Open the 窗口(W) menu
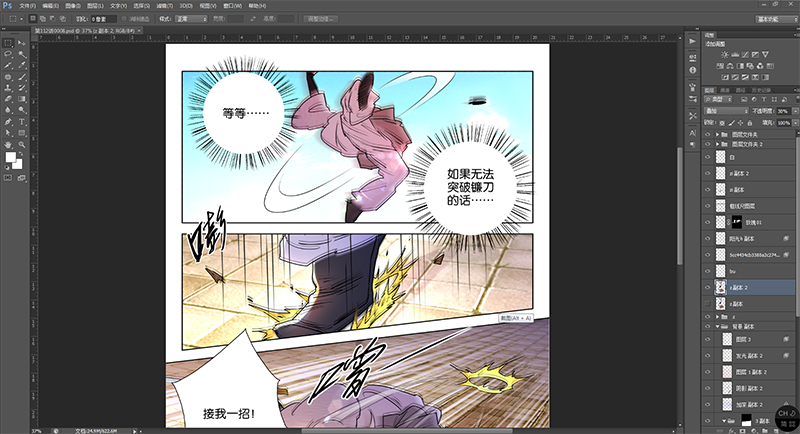 tap(233, 6)
